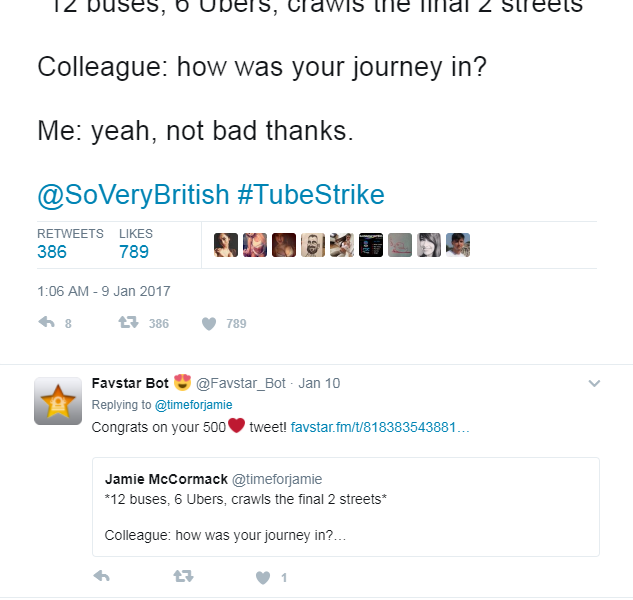Like the Favstar Bot reply

coord(263,577)
